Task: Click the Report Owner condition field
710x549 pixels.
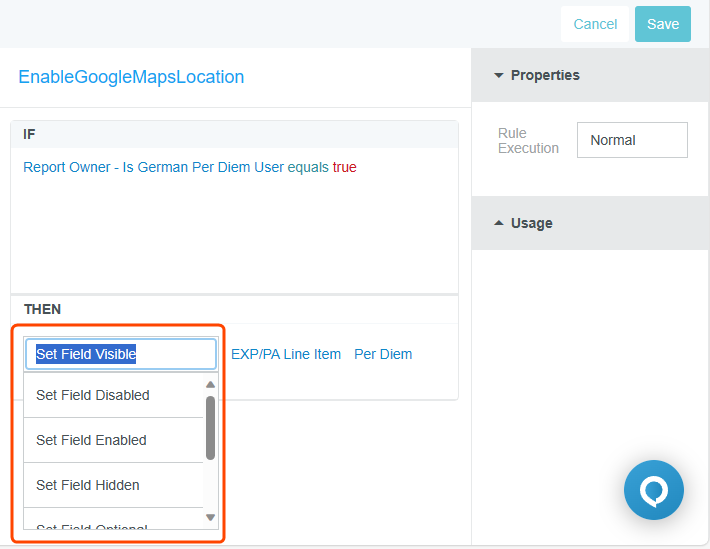Action: tap(152, 167)
